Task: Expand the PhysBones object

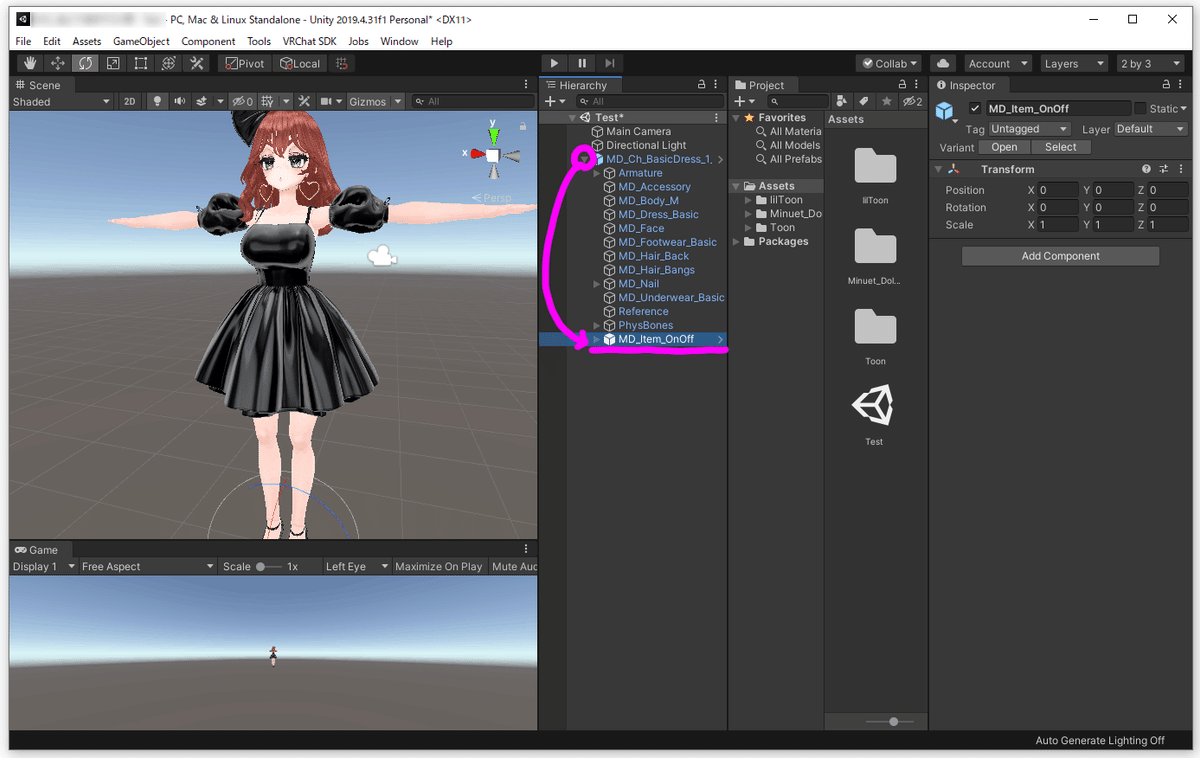Action: pyautogui.click(x=597, y=325)
